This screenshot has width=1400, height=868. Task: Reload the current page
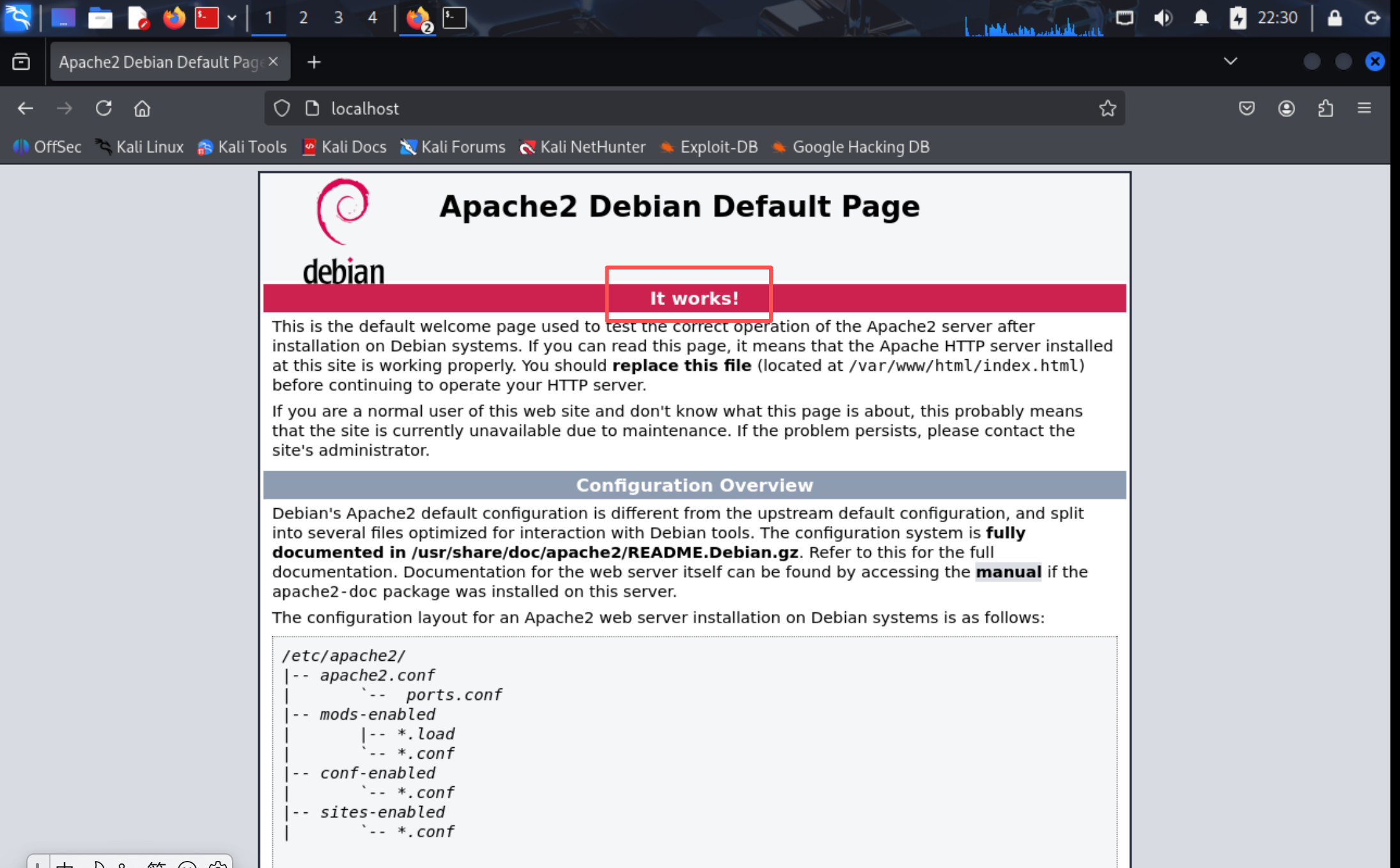104,109
